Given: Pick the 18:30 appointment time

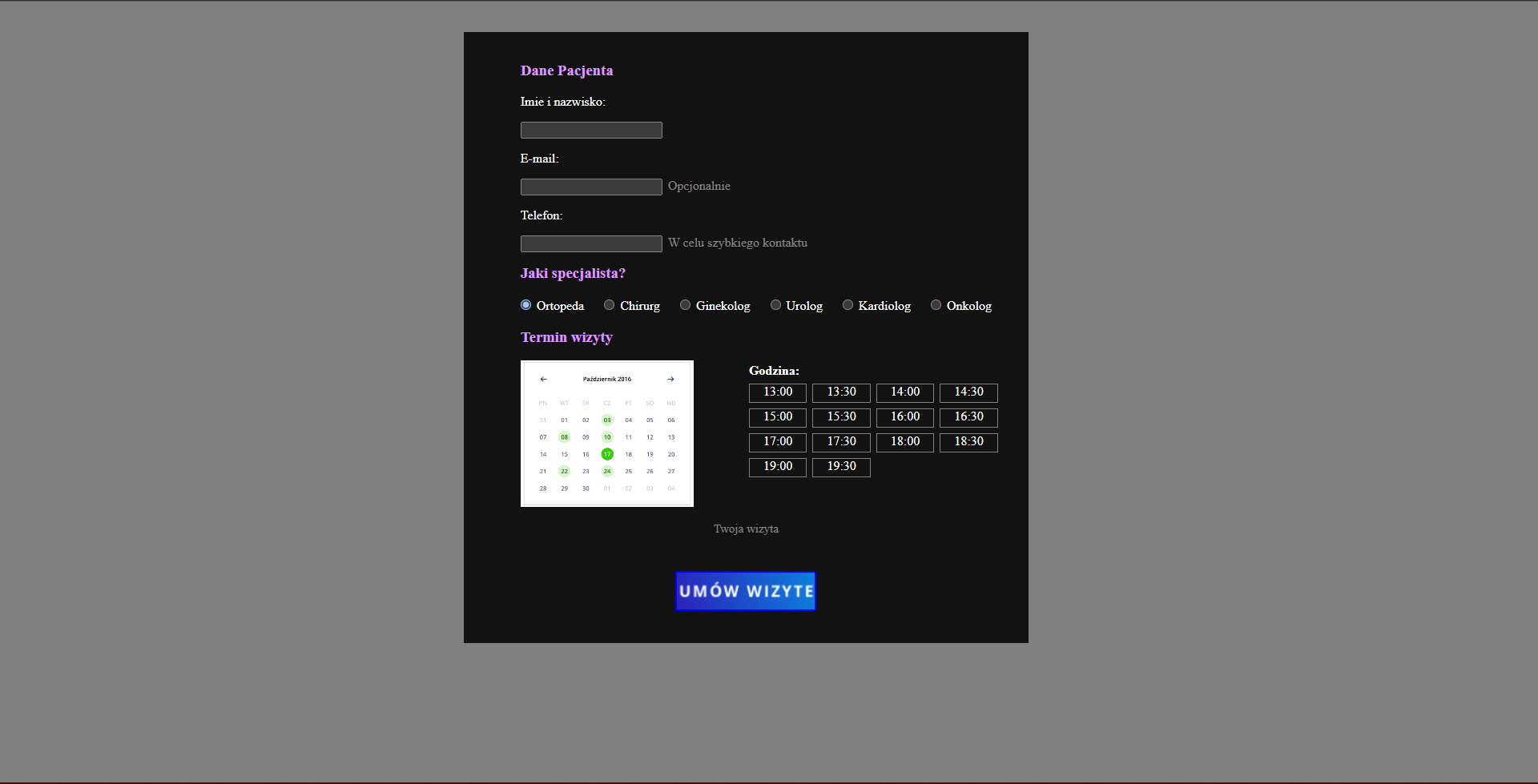Looking at the screenshot, I should pos(968,442).
